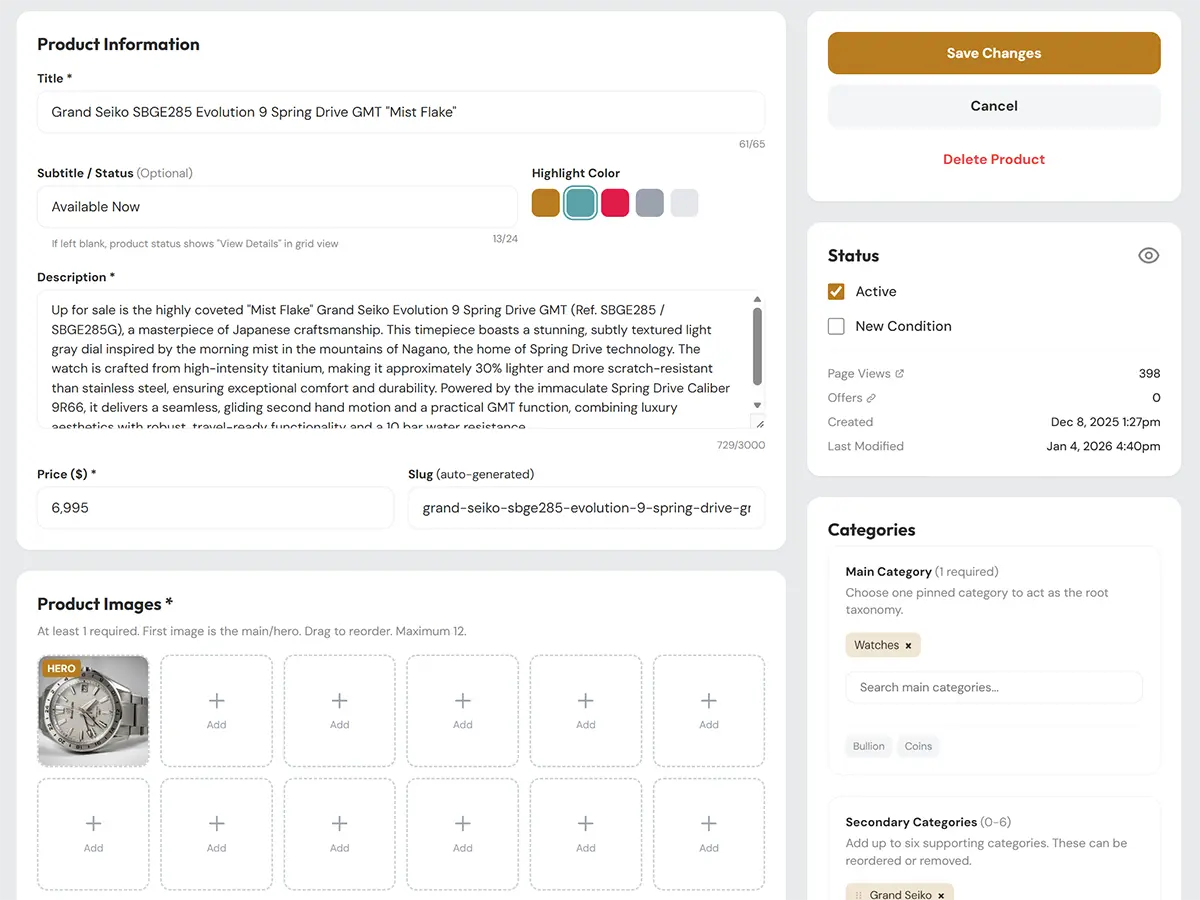The image size is (1200, 900).
Task: Uncheck the Active status checkbox
Action: point(836,292)
